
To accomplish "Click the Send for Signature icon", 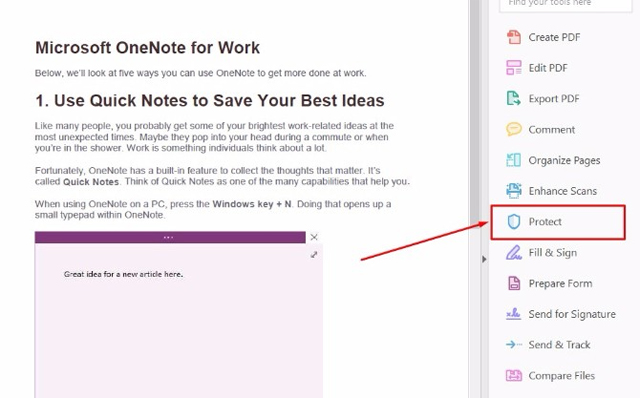I will 513,314.
